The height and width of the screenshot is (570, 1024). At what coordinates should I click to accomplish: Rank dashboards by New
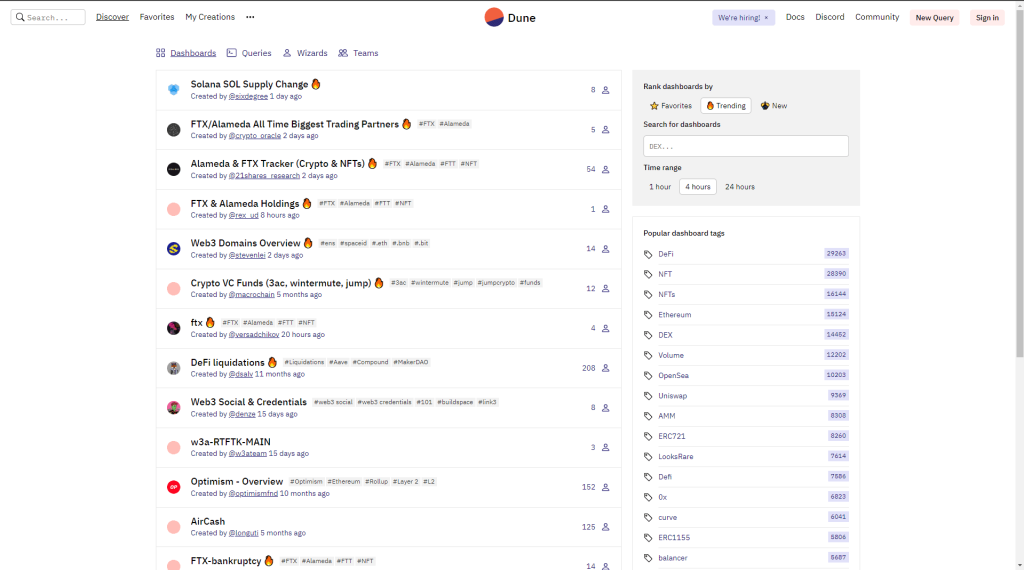(774, 106)
